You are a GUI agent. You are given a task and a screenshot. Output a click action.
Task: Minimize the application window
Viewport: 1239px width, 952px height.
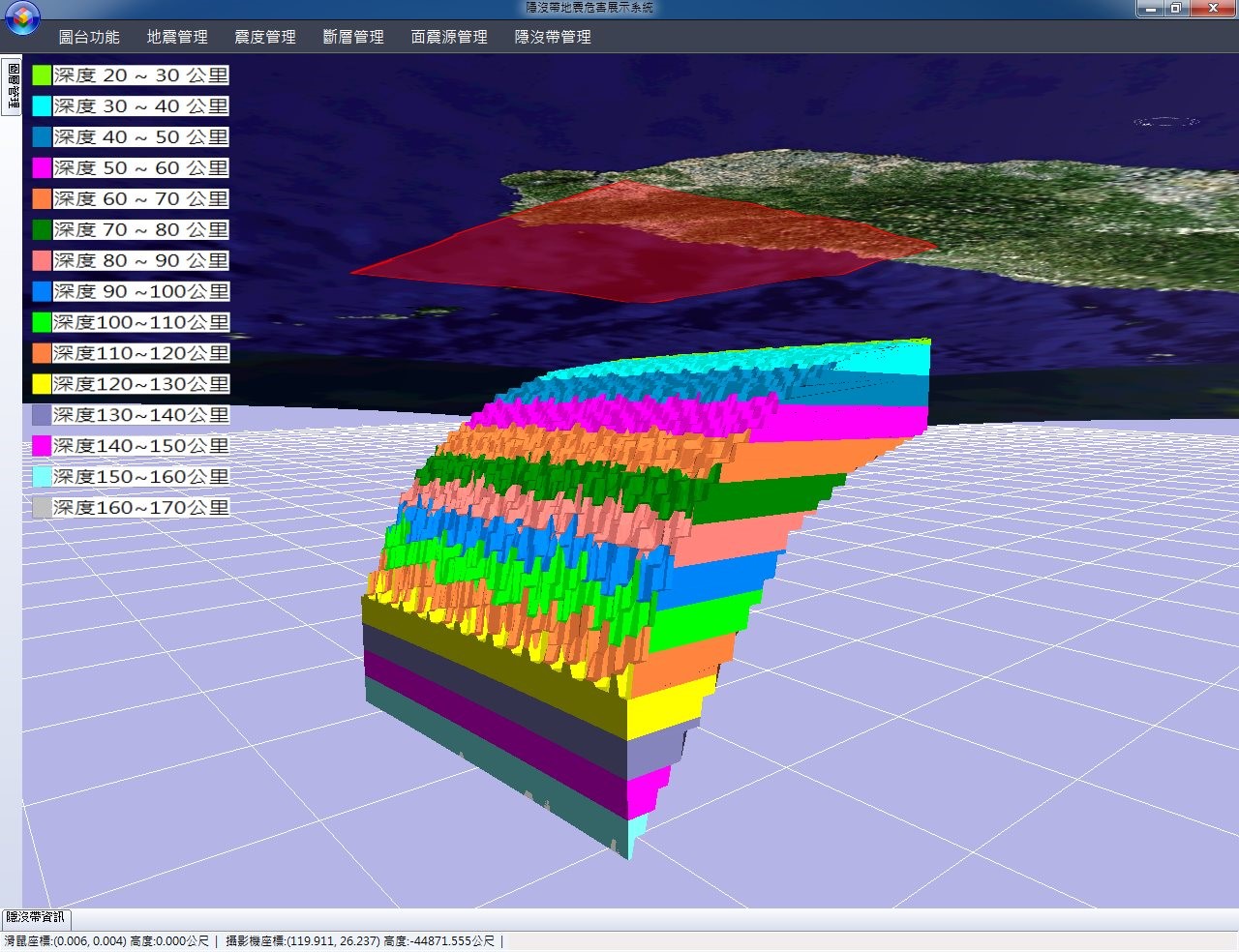tap(1149, 9)
